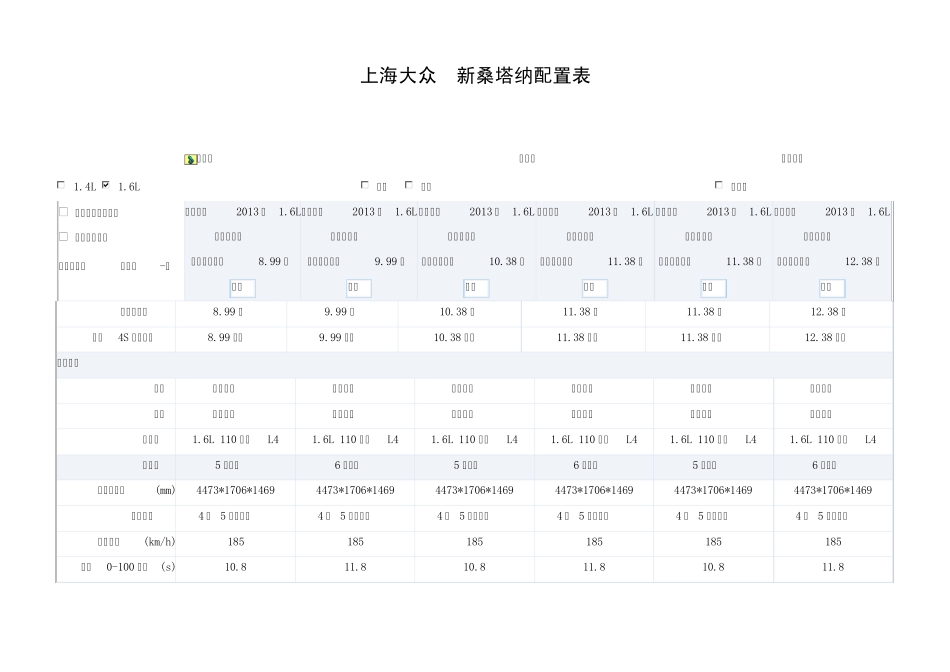Select the (km/h) top speed row label

click(x=136, y=542)
